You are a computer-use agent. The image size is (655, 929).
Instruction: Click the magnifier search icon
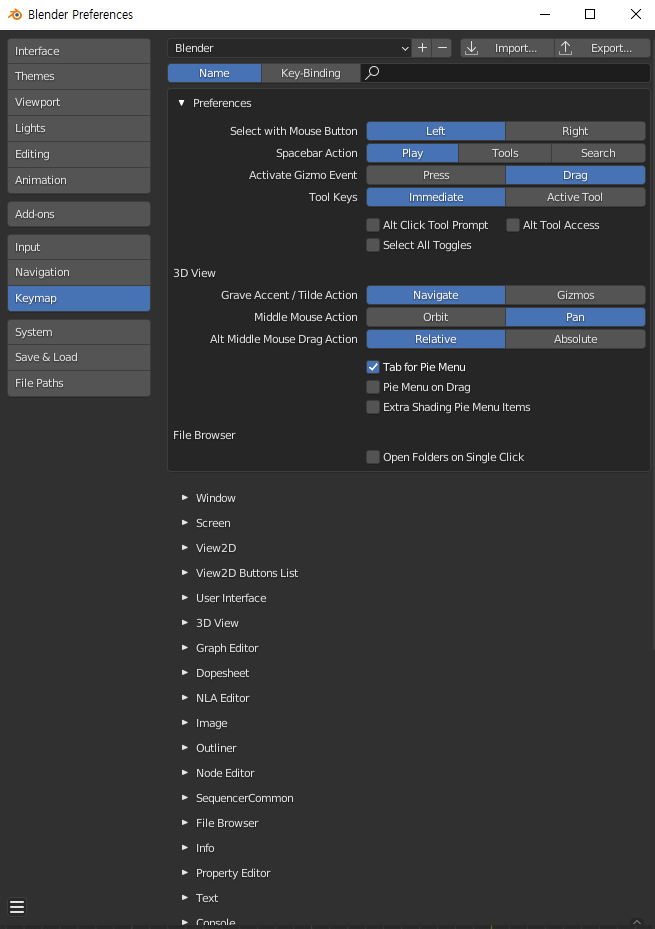pos(372,73)
